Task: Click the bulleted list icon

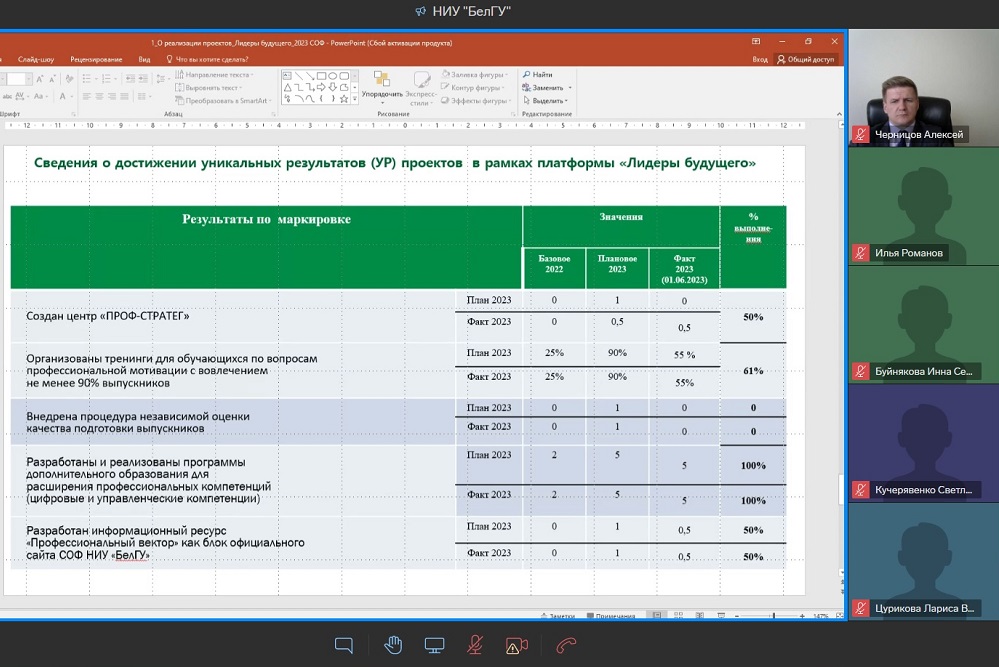Action: [88, 79]
